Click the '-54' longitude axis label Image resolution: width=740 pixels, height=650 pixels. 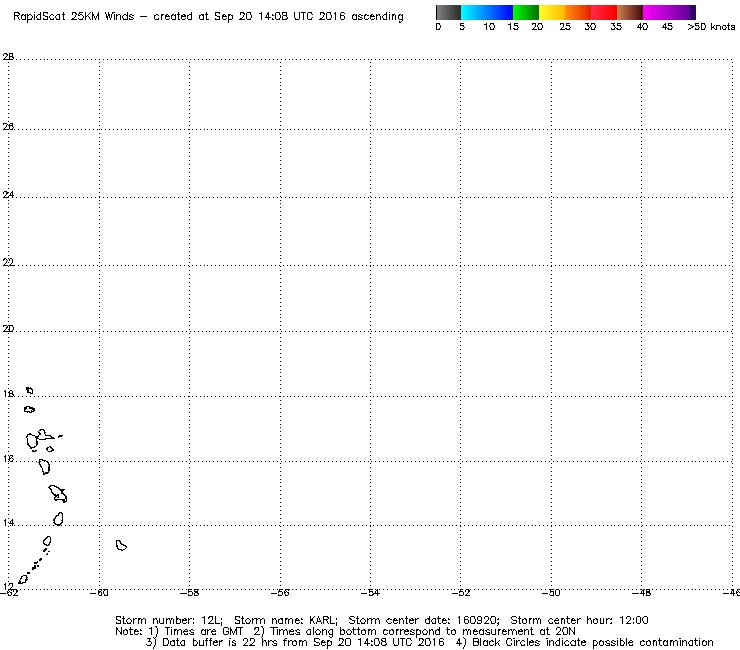point(370,593)
